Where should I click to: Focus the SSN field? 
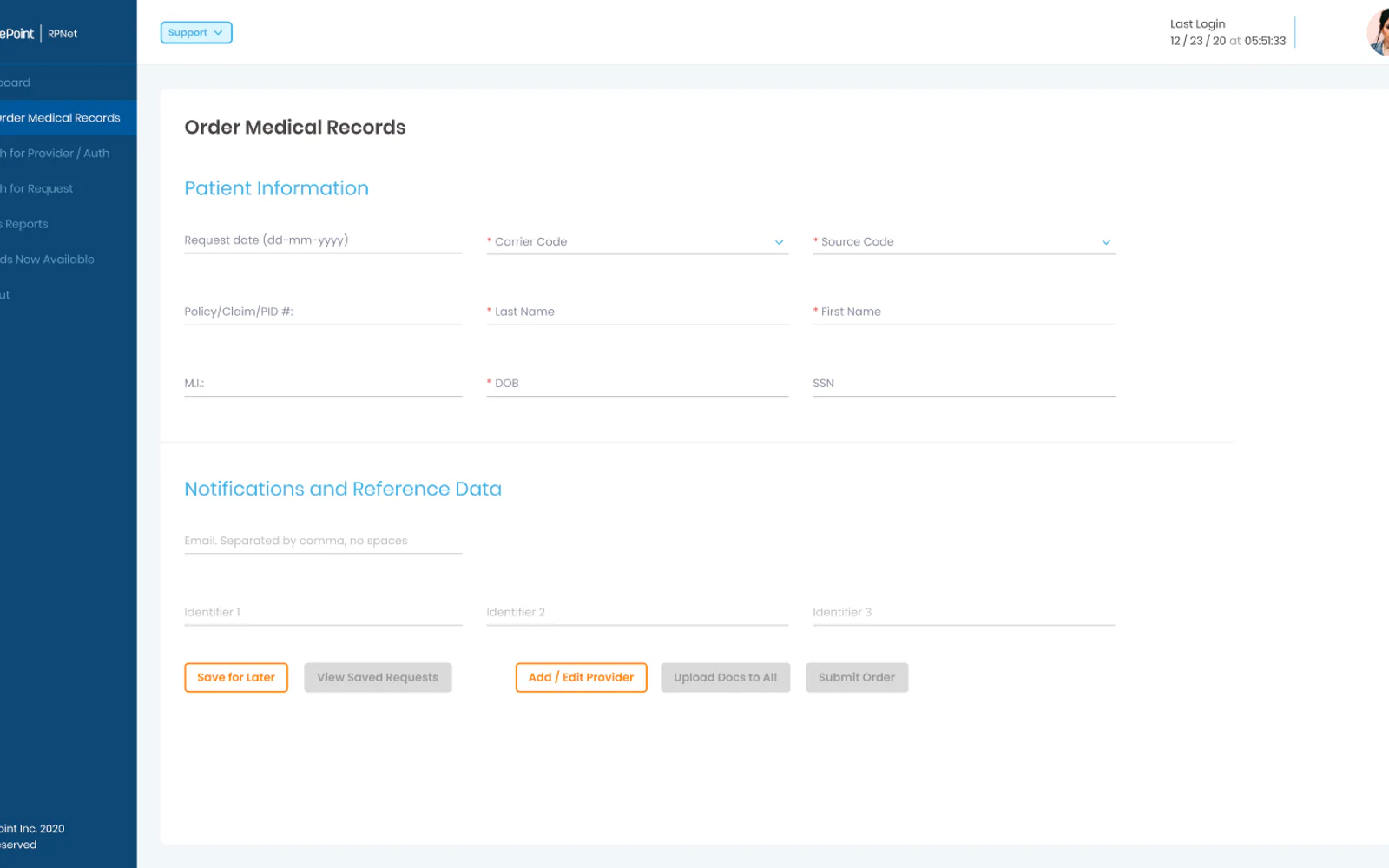pyautogui.click(x=964, y=383)
